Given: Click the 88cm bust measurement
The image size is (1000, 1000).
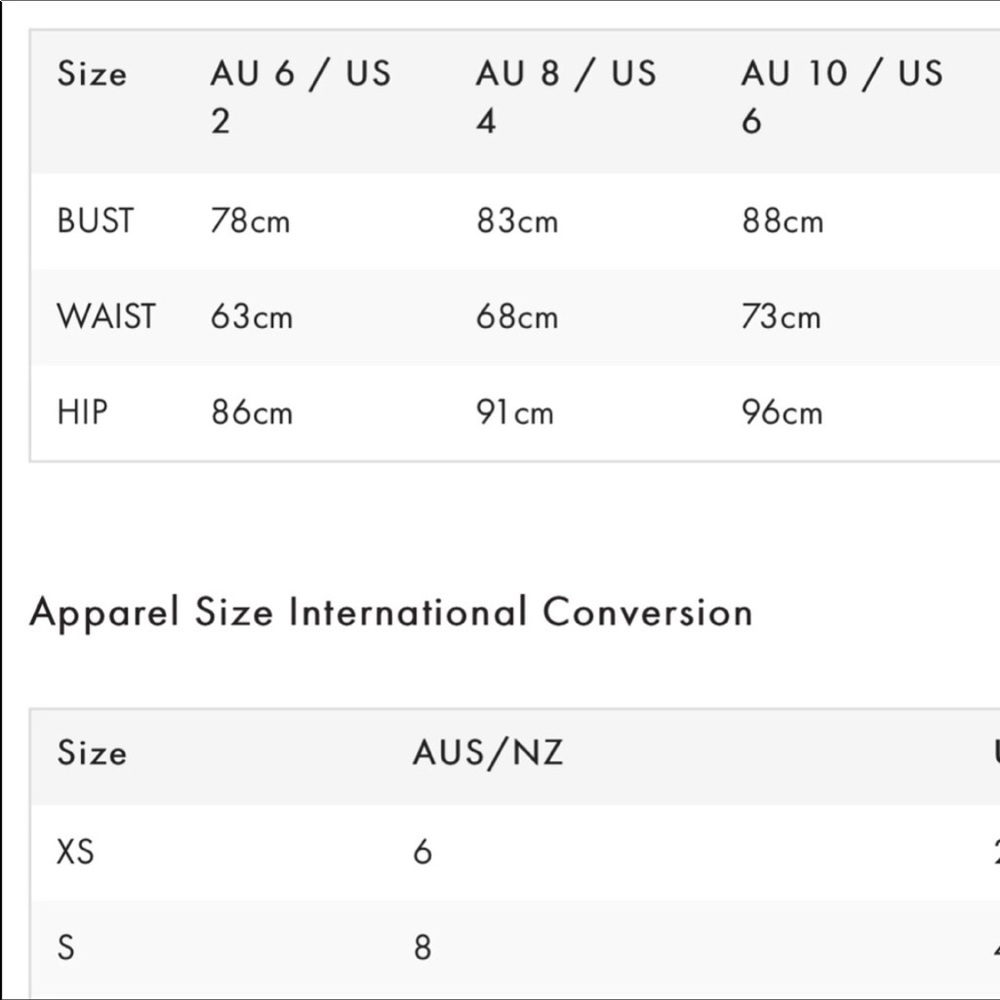Looking at the screenshot, I should click(782, 221).
